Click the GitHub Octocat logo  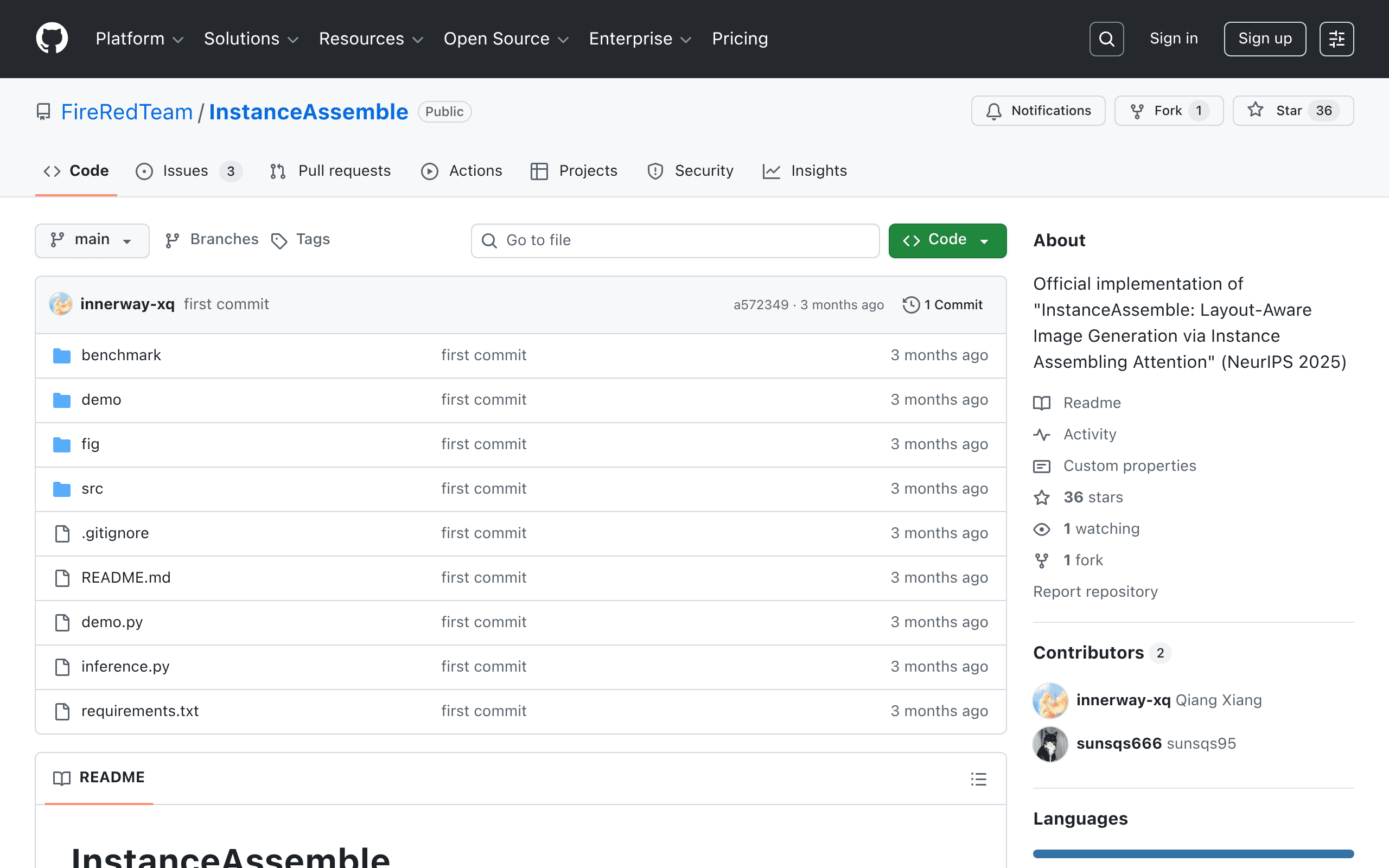tap(52, 39)
